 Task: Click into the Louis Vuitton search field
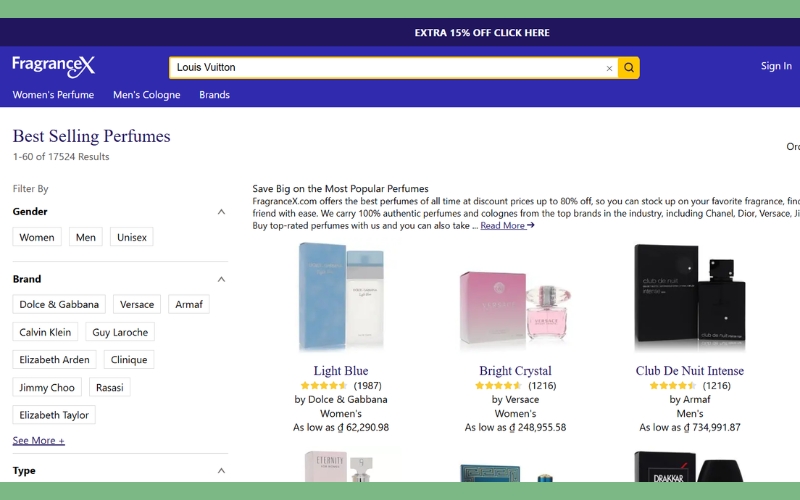coord(385,68)
